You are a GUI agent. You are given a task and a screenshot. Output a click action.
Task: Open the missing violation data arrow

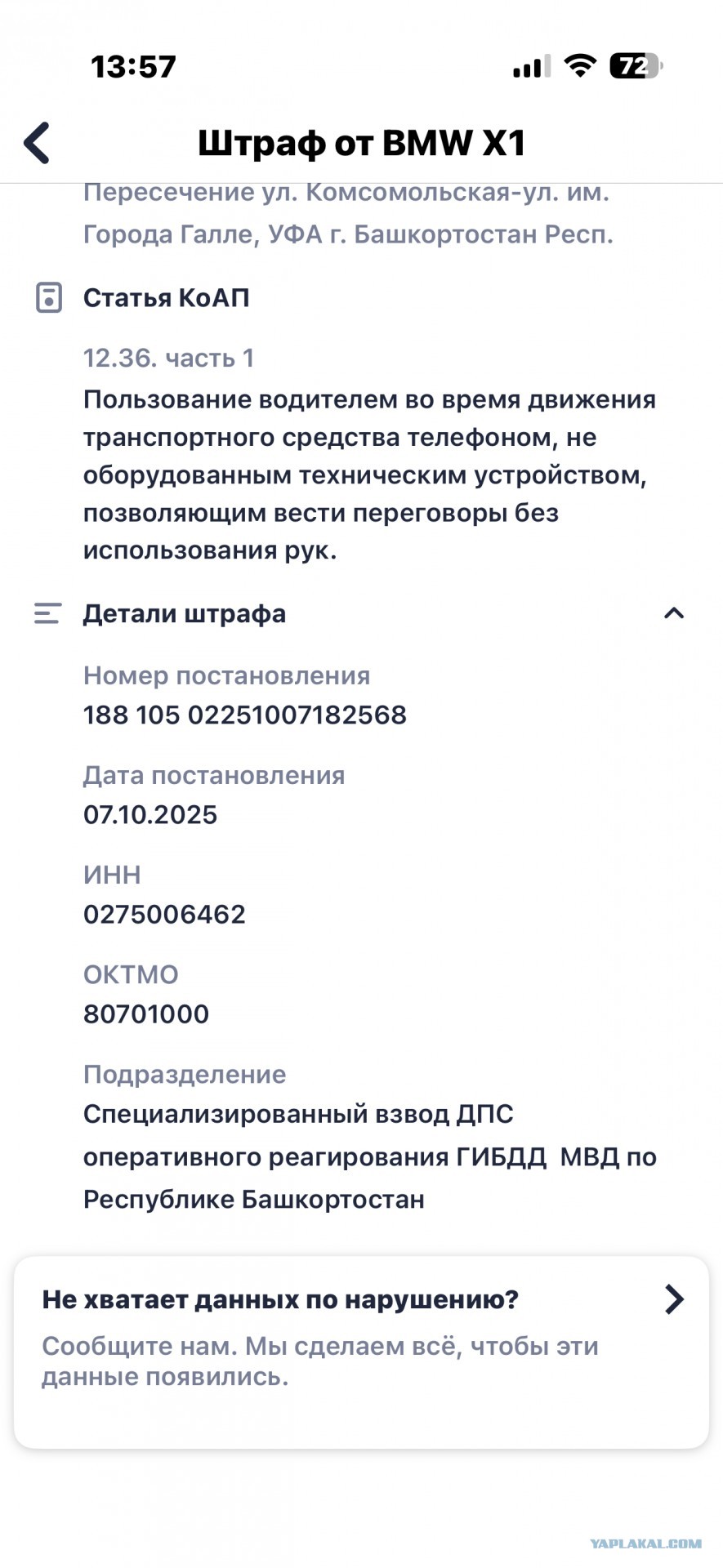(674, 1298)
